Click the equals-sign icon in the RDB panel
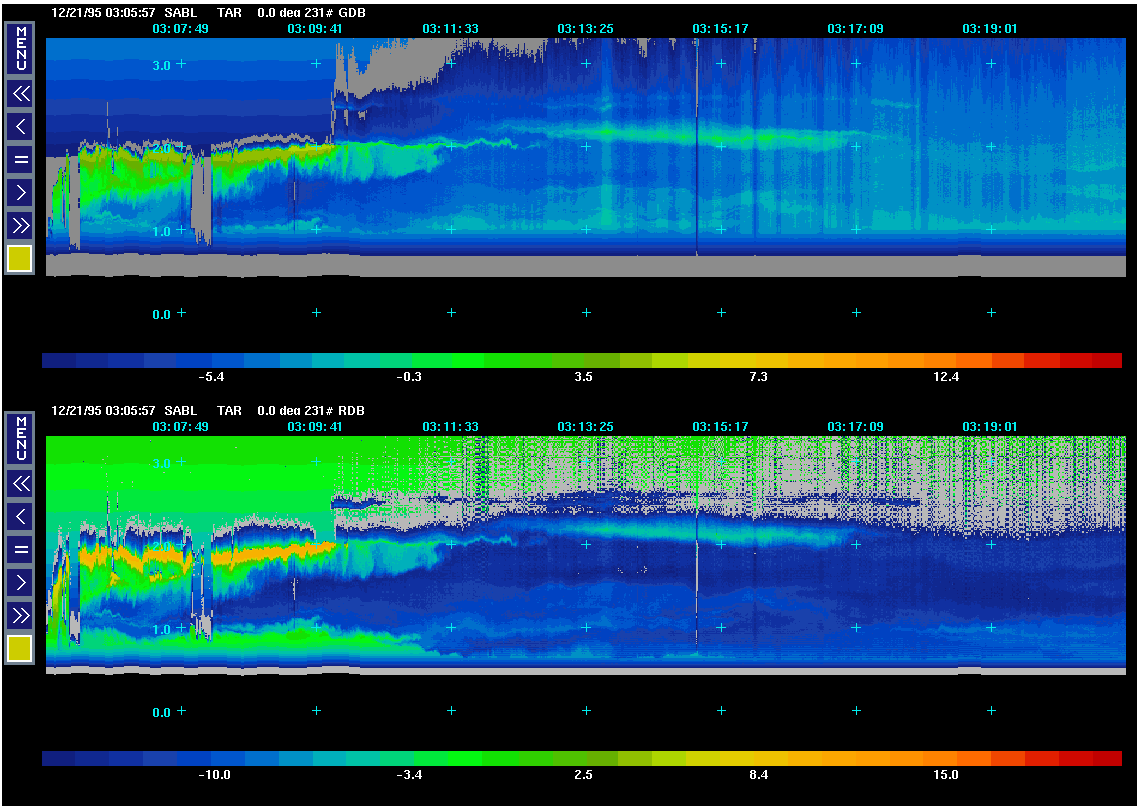 [20, 549]
